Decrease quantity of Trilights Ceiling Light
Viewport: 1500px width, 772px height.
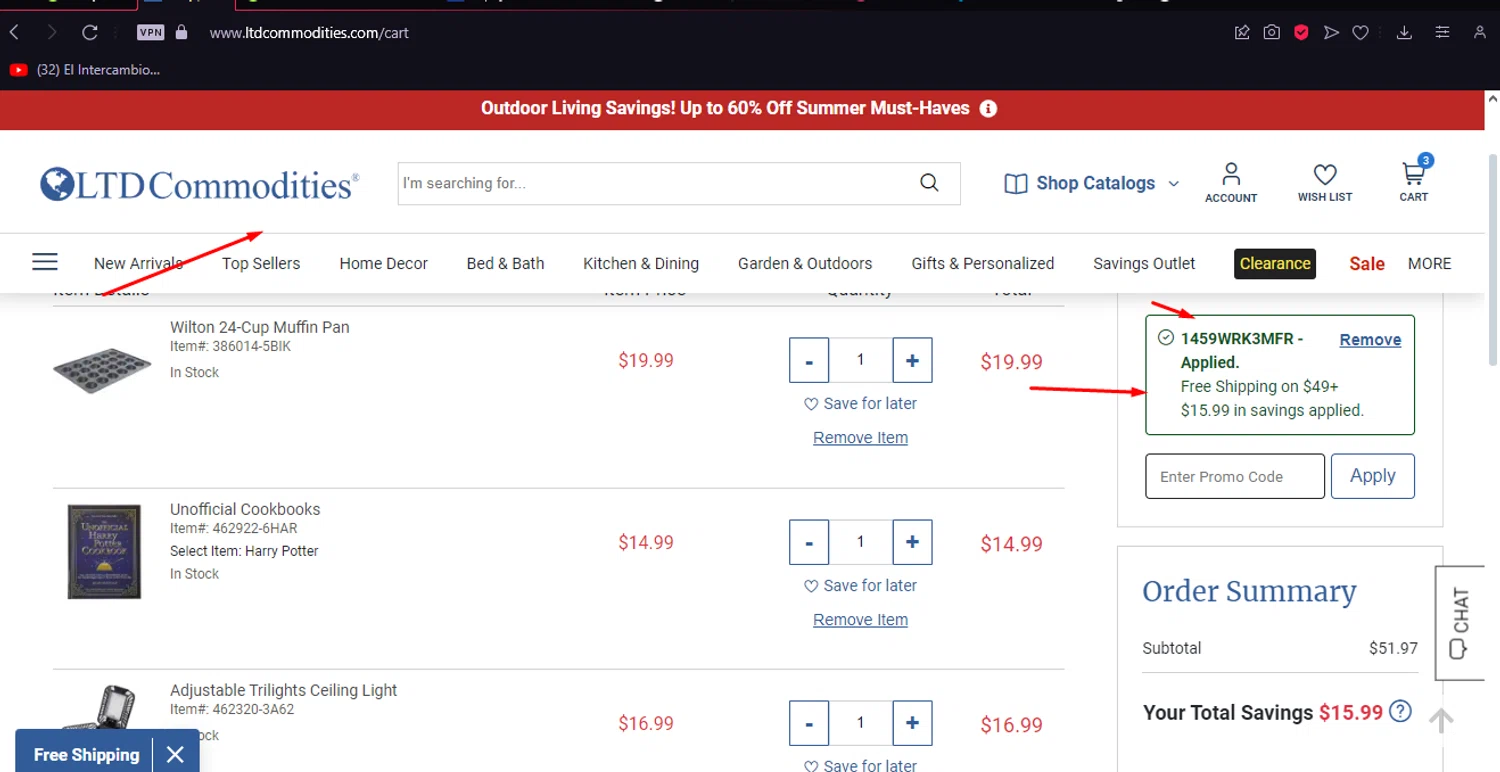tap(809, 723)
